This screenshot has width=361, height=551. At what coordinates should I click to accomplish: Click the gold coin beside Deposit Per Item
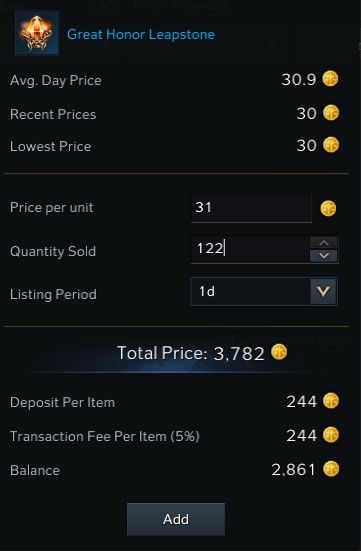tap(331, 401)
